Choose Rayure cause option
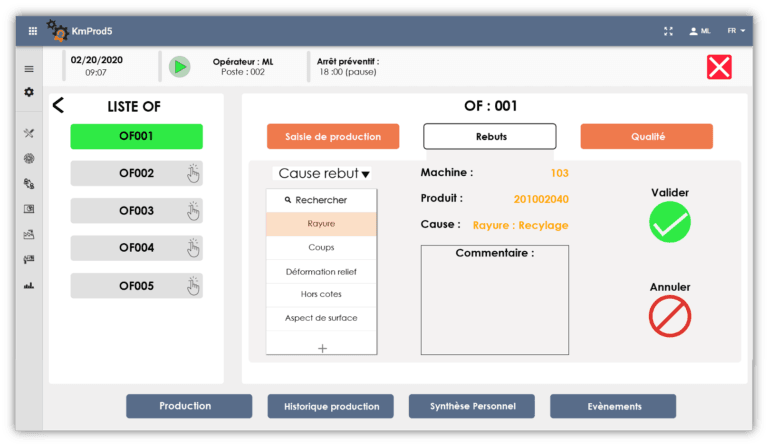The height and width of the screenshot is (446, 768). pos(321,224)
